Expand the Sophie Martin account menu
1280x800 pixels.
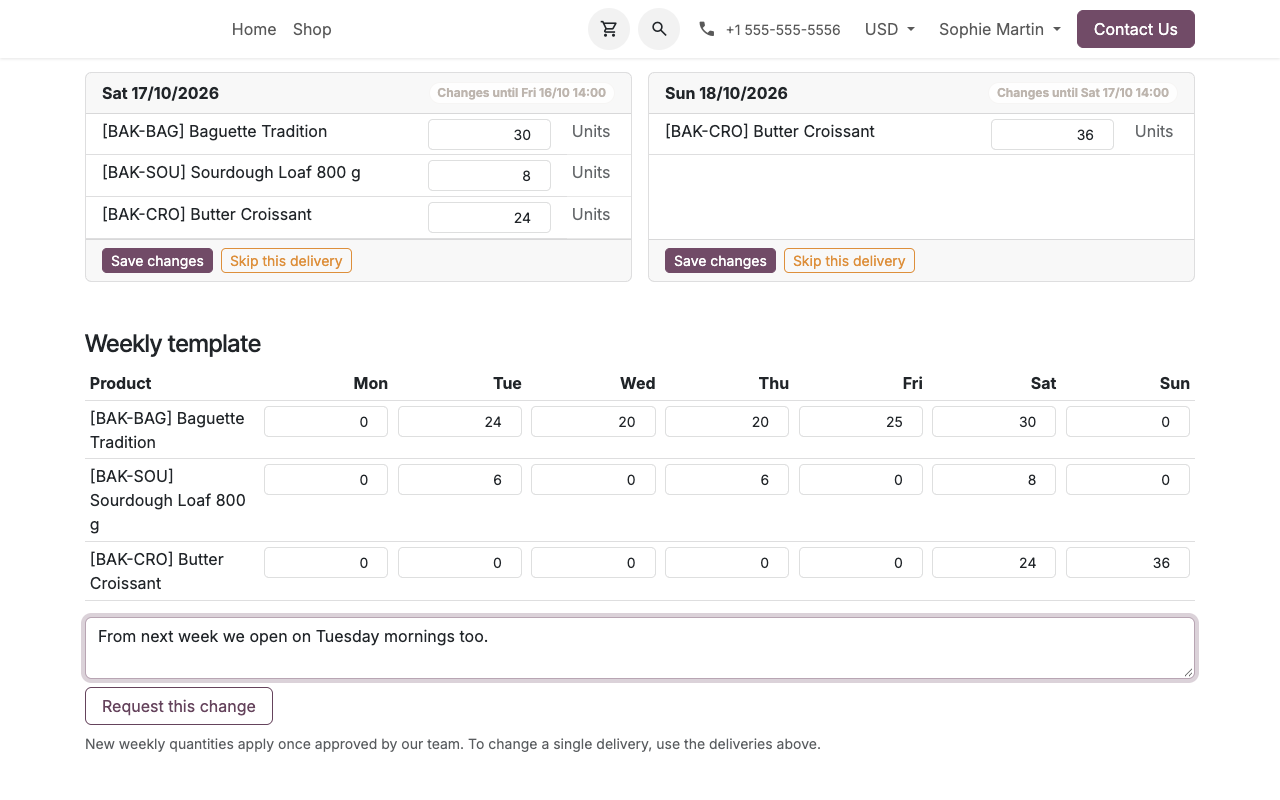[x=1000, y=29]
